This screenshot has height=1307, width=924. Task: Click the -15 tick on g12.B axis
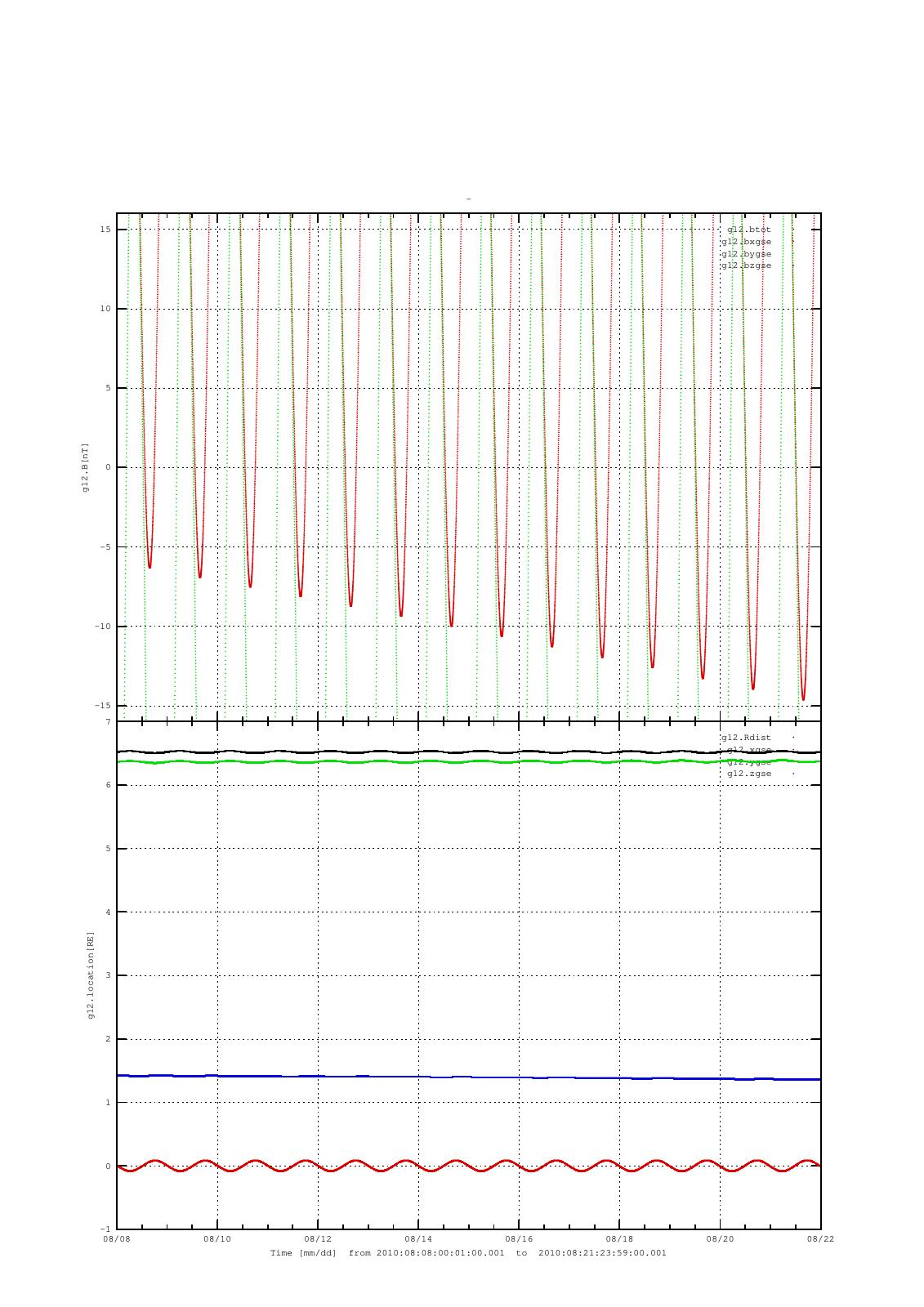coord(104,706)
